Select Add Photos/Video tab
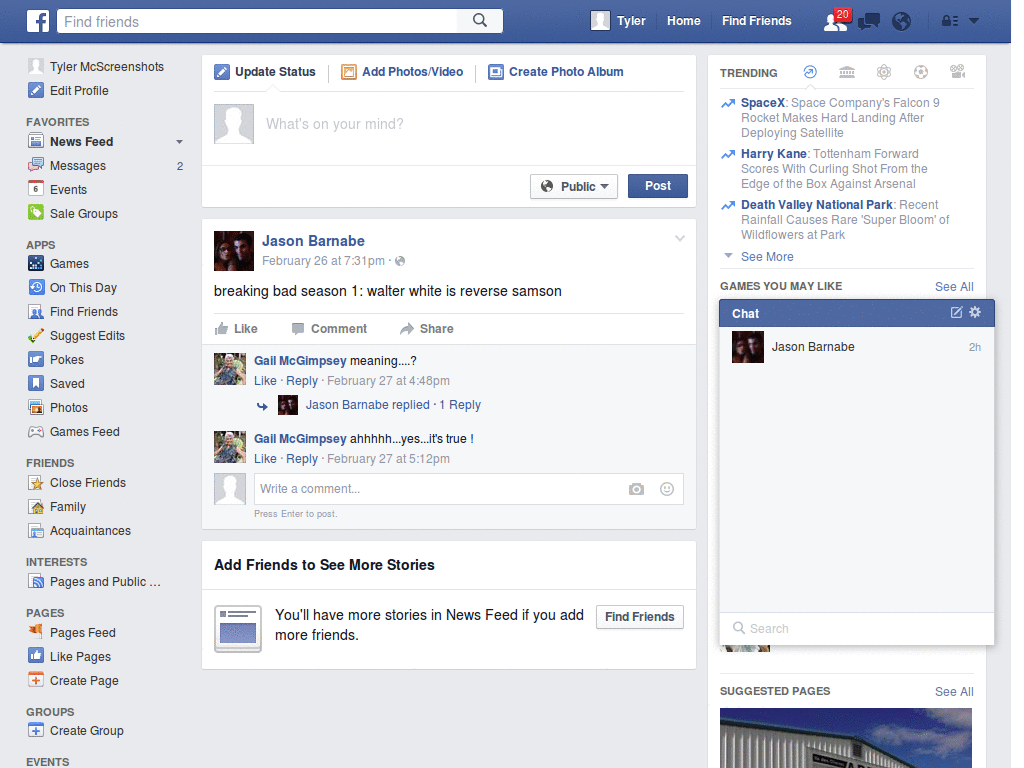The width and height of the screenshot is (1024, 768). 402,72
